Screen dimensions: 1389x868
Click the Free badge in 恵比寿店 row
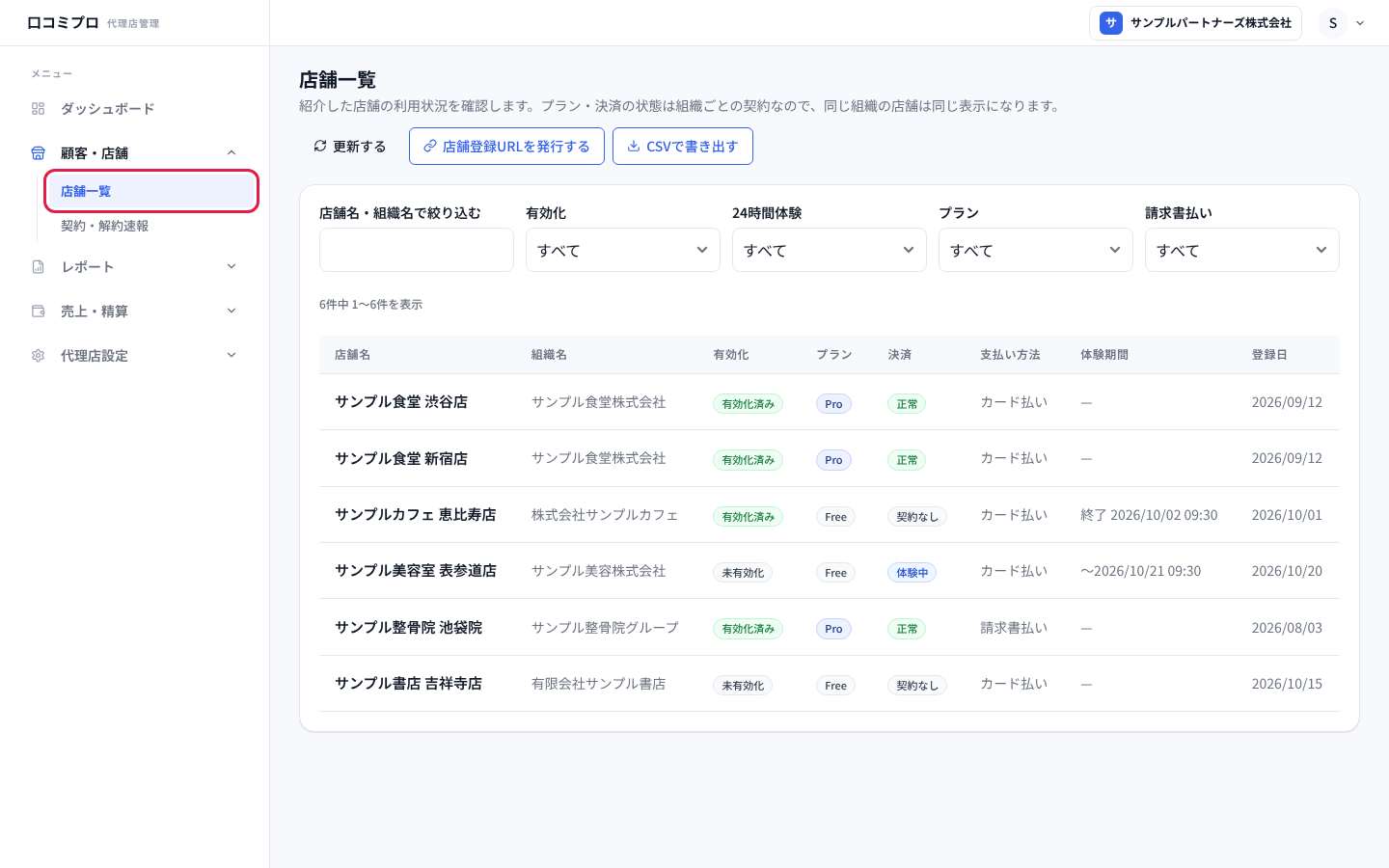pyautogui.click(x=835, y=517)
